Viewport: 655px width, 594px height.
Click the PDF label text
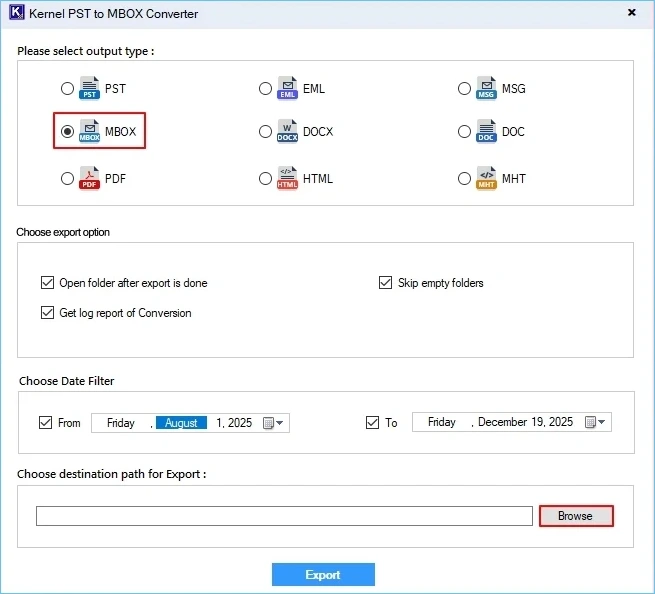(115, 179)
